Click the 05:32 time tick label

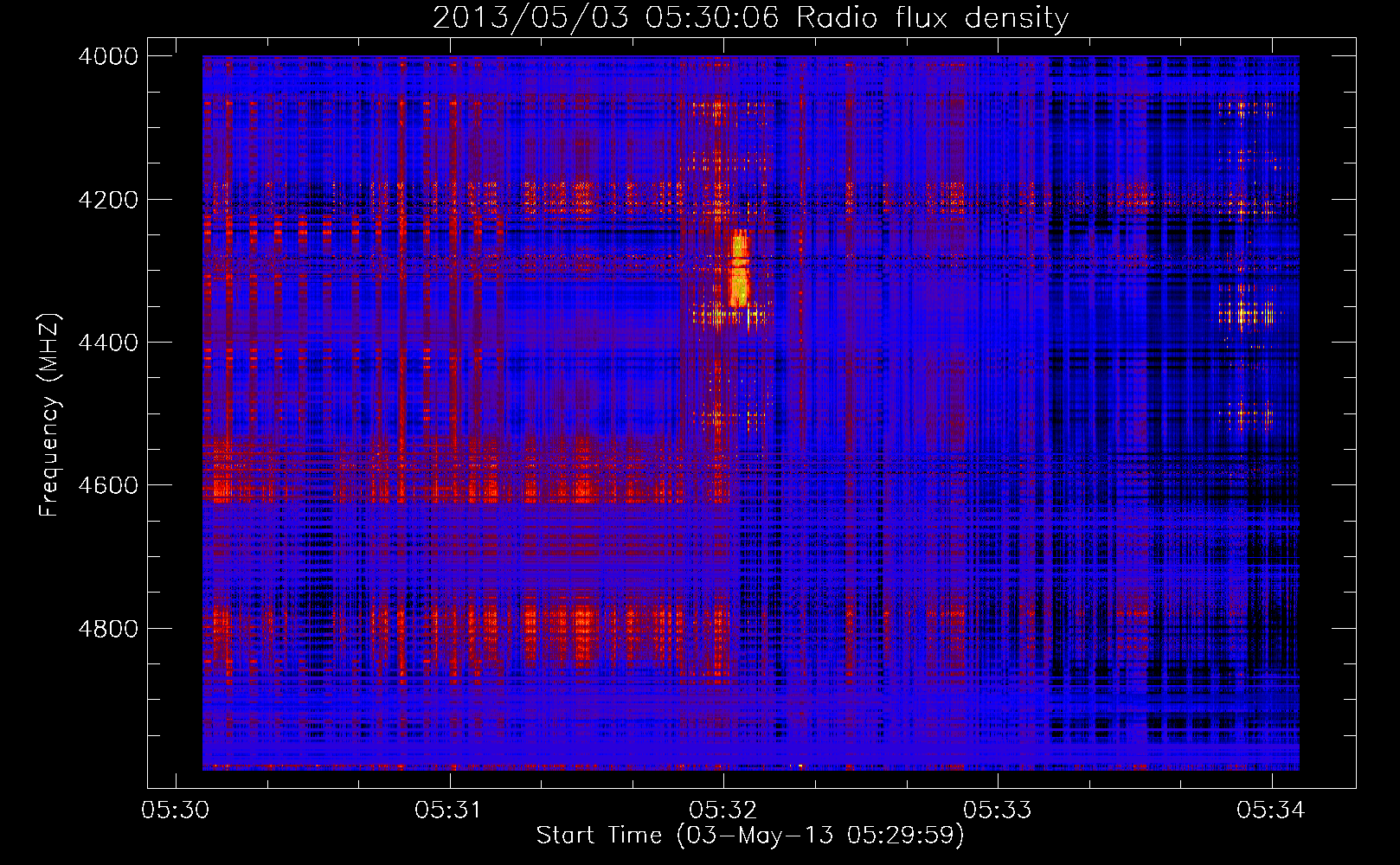(723, 810)
